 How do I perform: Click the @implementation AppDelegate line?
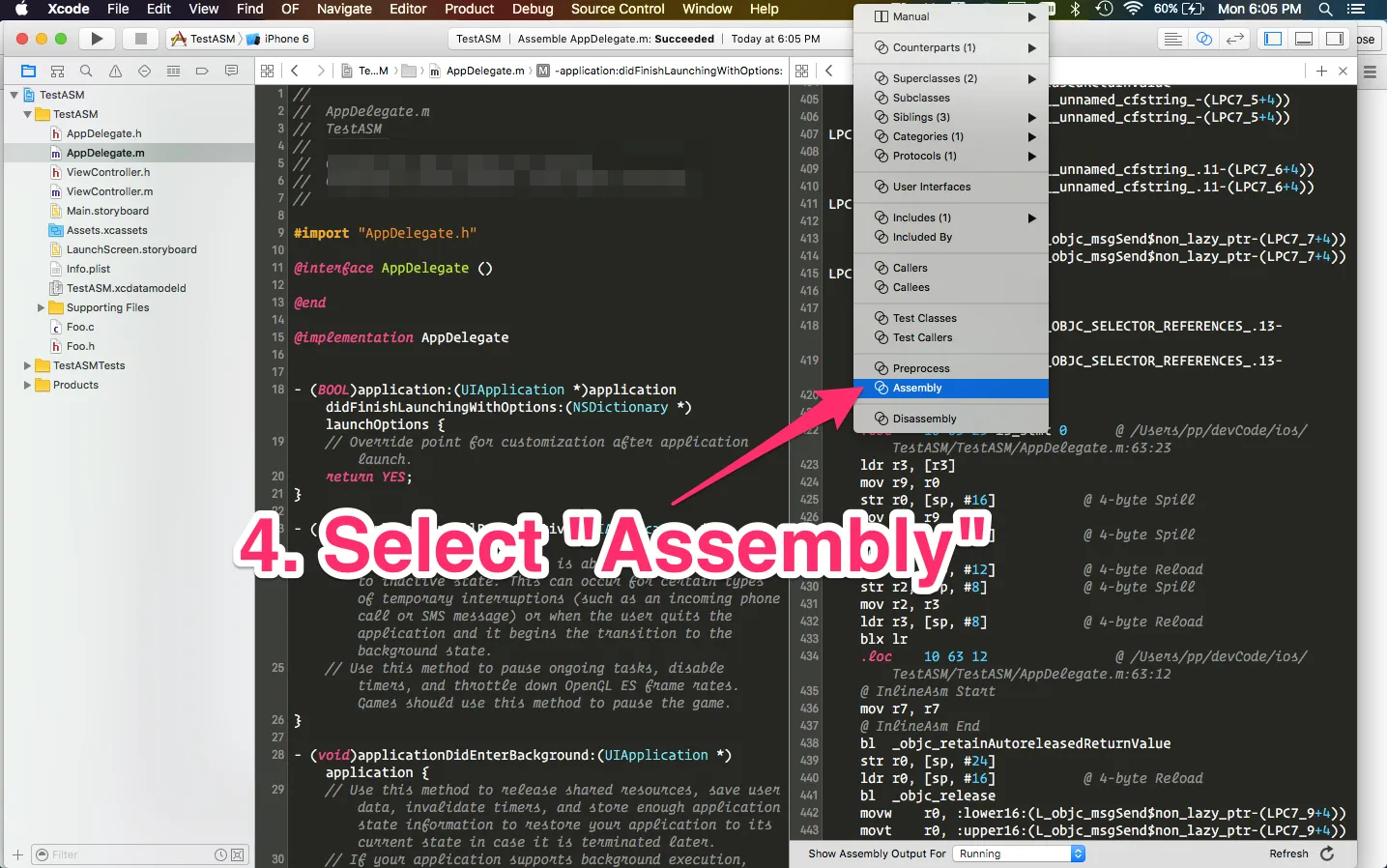[x=401, y=337]
